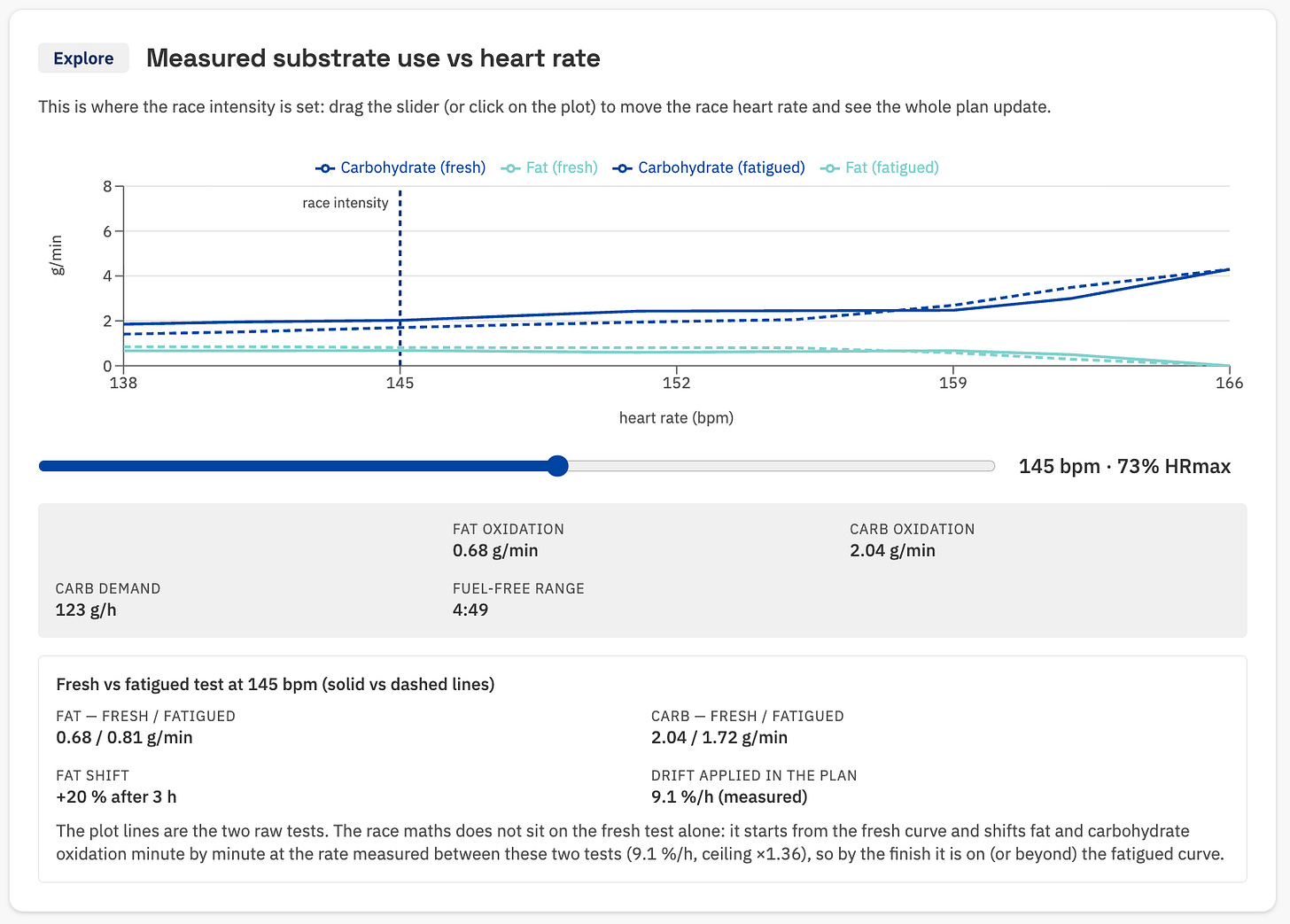Image resolution: width=1290 pixels, height=924 pixels.
Task: Click the "145 bpm · 73% HRmax" readout
Action: click(x=1124, y=467)
